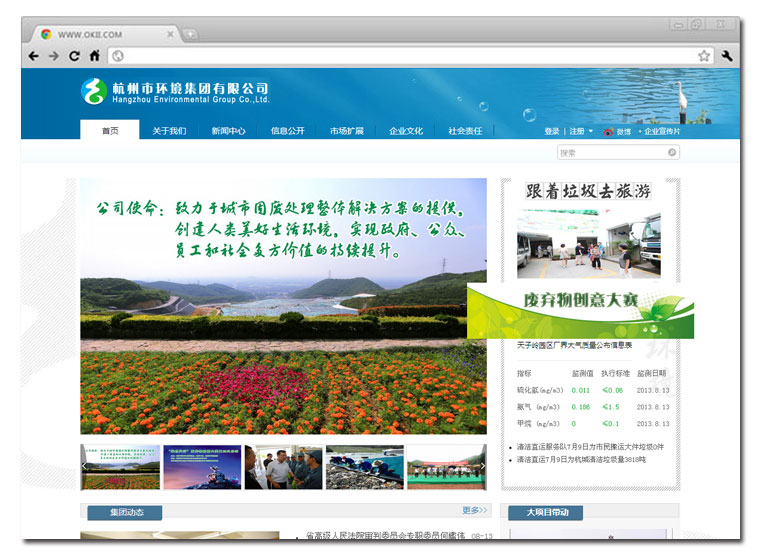The height and width of the screenshot is (555, 762).
Task: Open the Weibo icon link
Action: [x=608, y=131]
